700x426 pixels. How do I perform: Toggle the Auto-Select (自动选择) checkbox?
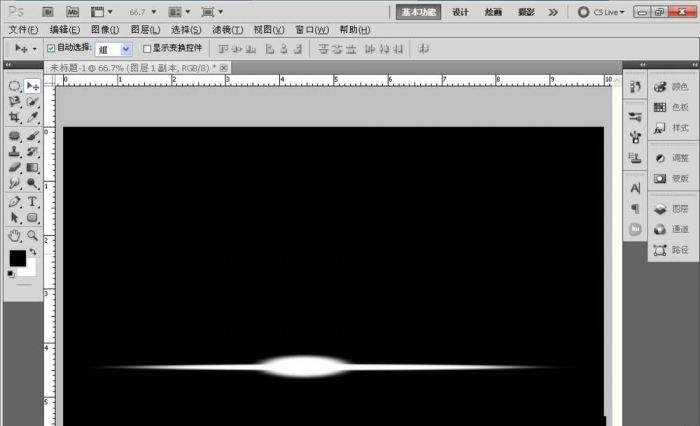point(51,48)
